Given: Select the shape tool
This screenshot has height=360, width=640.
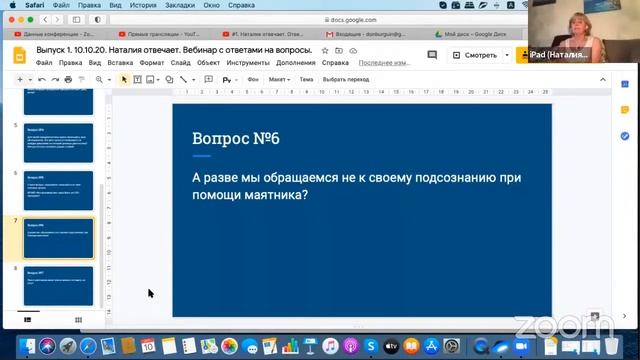Looking at the screenshot, I should click(x=169, y=80).
